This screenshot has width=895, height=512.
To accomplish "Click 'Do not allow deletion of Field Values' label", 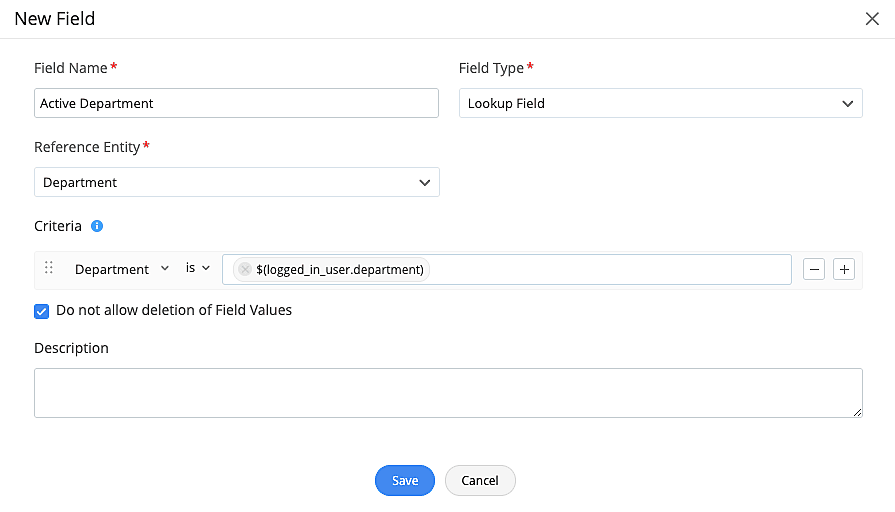I will pyautogui.click(x=174, y=310).
